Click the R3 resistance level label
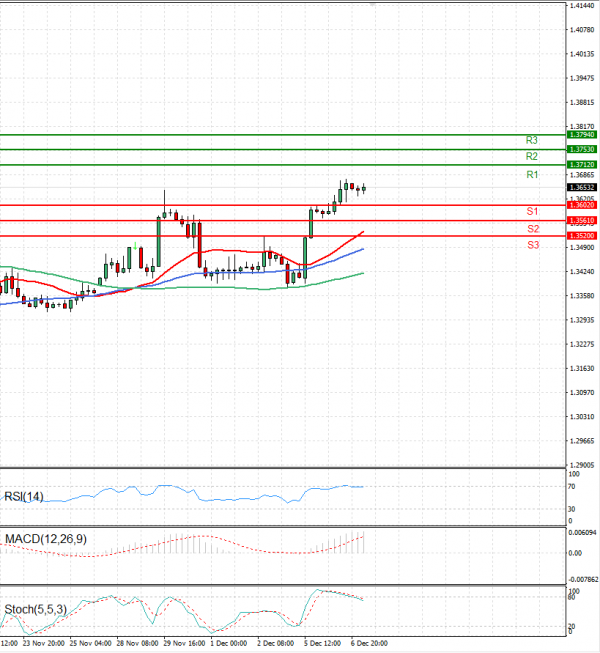600x653 pixels. tap(532, 140)
